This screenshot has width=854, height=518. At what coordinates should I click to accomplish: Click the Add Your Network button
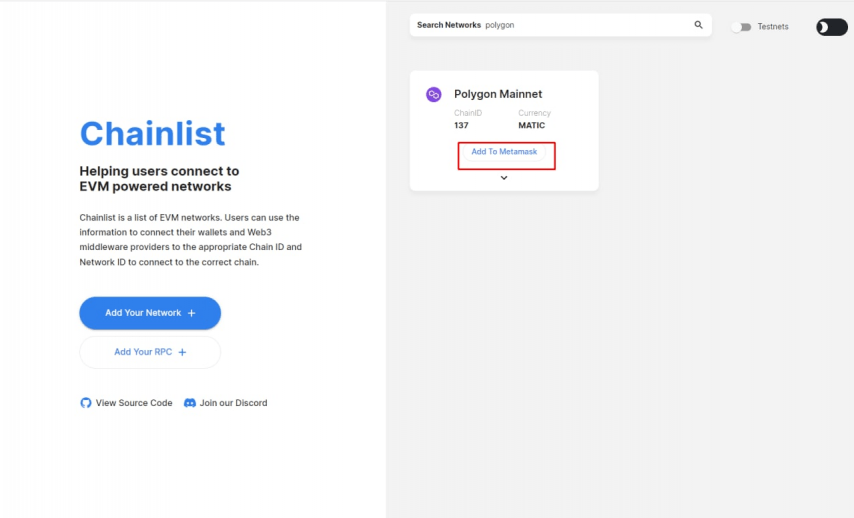(x=150, y=313)
